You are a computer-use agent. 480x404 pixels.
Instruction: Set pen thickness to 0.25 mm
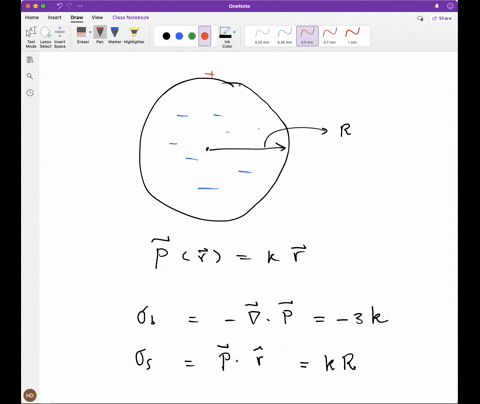[x=262, y=36]
